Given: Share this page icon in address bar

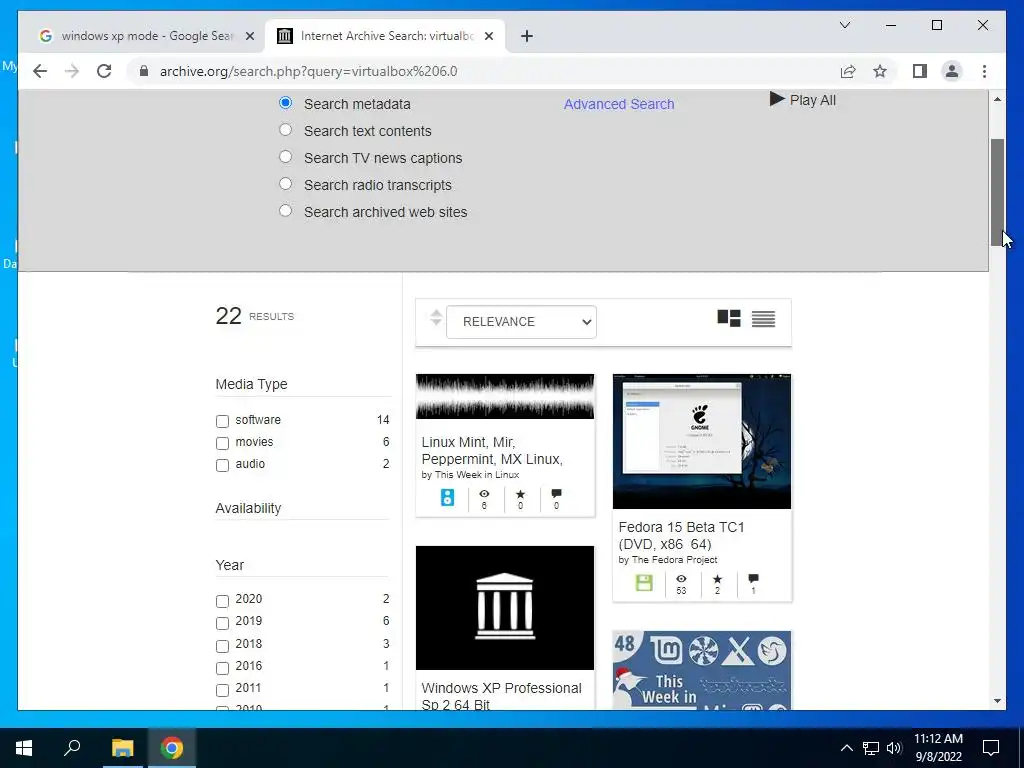Looking at the screenshot, I should pyautogui.click(x=848, y=71).
